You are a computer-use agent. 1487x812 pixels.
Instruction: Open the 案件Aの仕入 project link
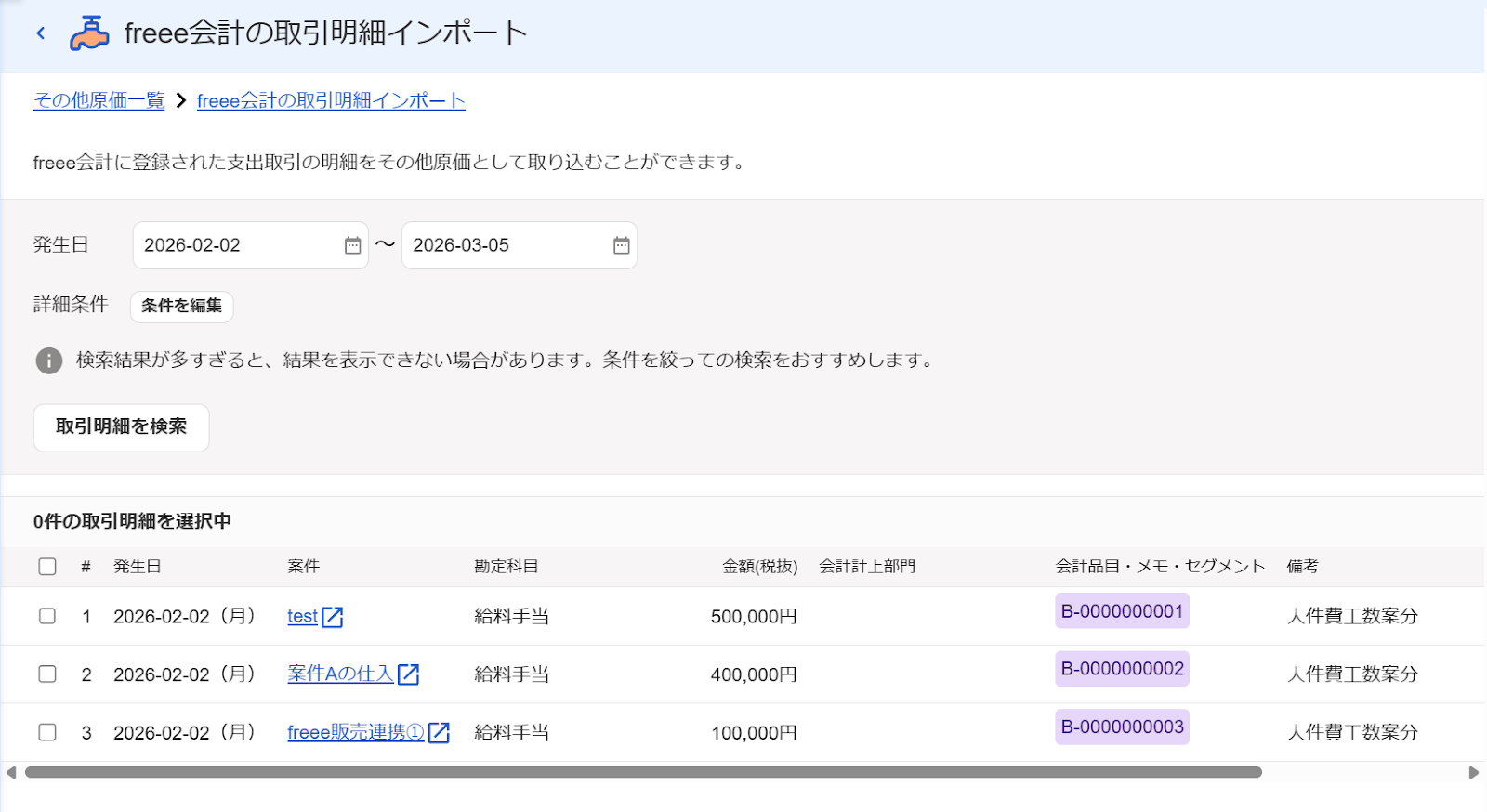pos(340,674)
